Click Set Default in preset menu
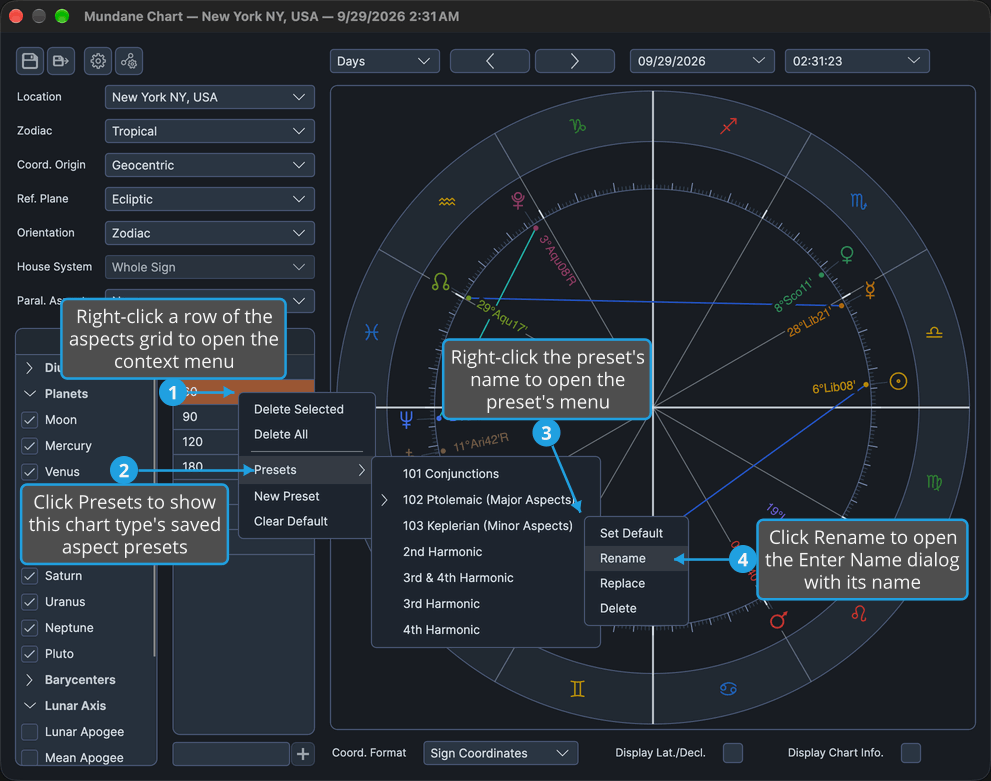The image size is (991, 781). [636, 533]
